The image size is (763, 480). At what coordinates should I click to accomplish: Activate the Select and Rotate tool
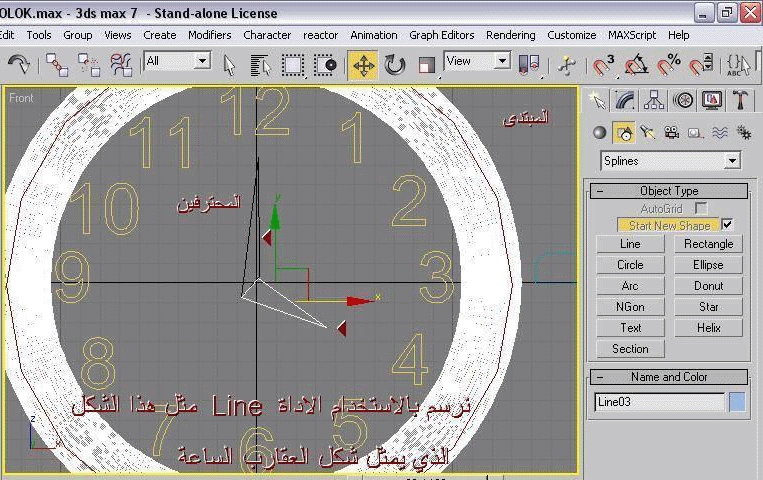click(395, 65)
